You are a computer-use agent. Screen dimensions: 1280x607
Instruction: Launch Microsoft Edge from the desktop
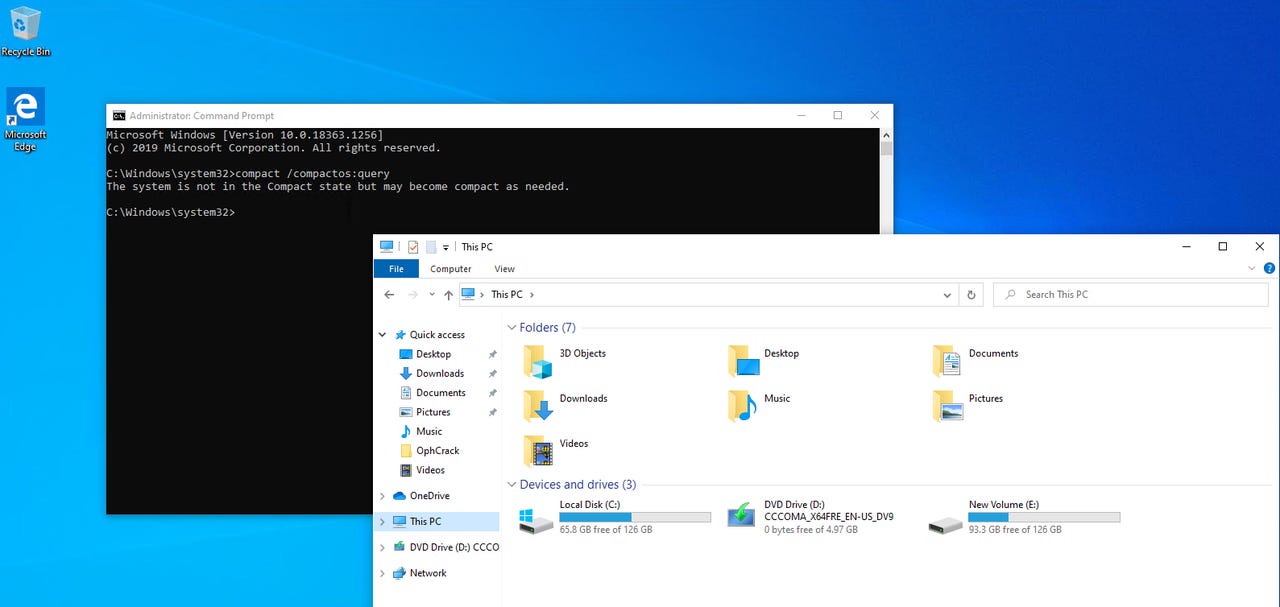24,105
